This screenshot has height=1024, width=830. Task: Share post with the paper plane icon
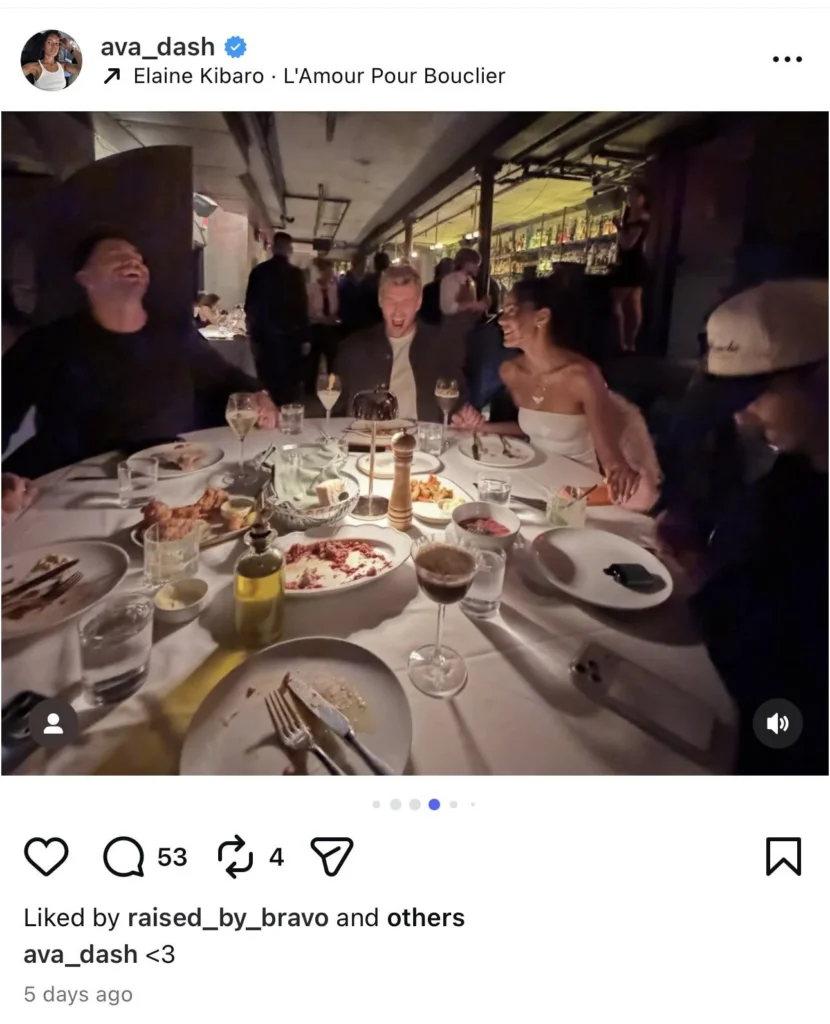331,857
